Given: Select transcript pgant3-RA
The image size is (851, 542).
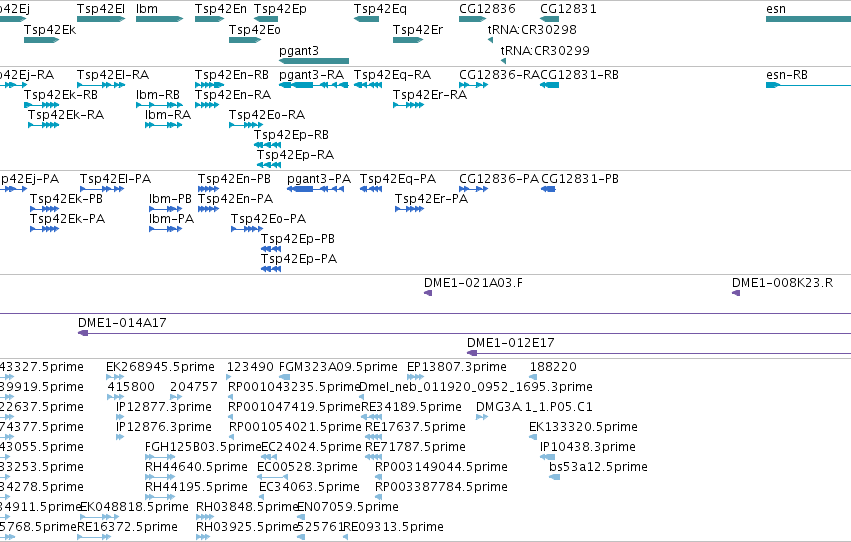Looking at the screenshot, I should (x=314, y=85).
